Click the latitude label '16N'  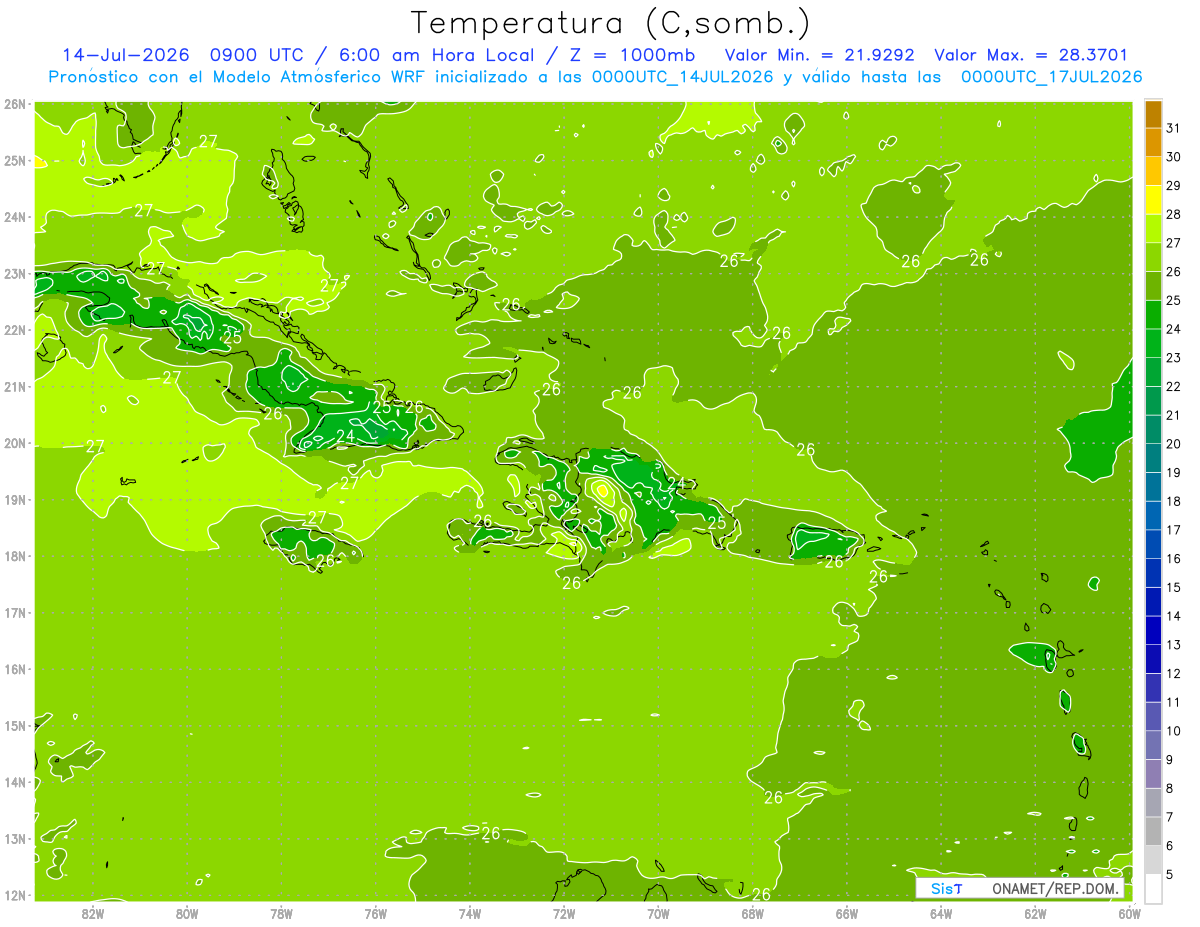(15, 669)
